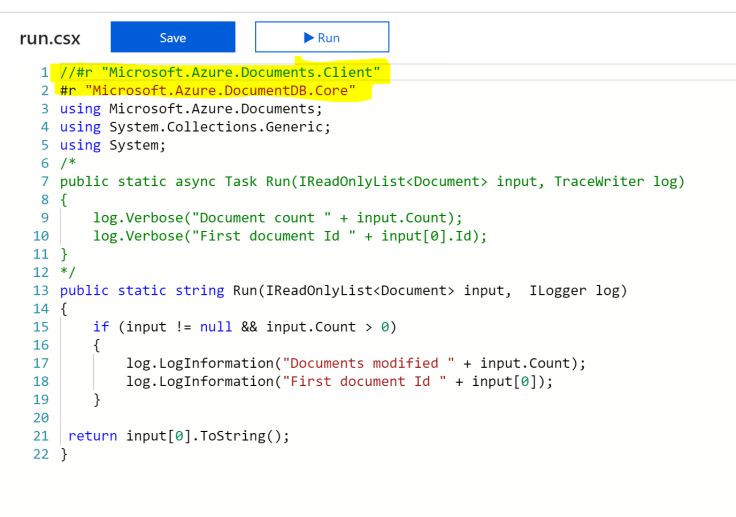736x517 pixels.
Task: Click the using System.Collections.Generic; line
Action: tap(195, 127)
